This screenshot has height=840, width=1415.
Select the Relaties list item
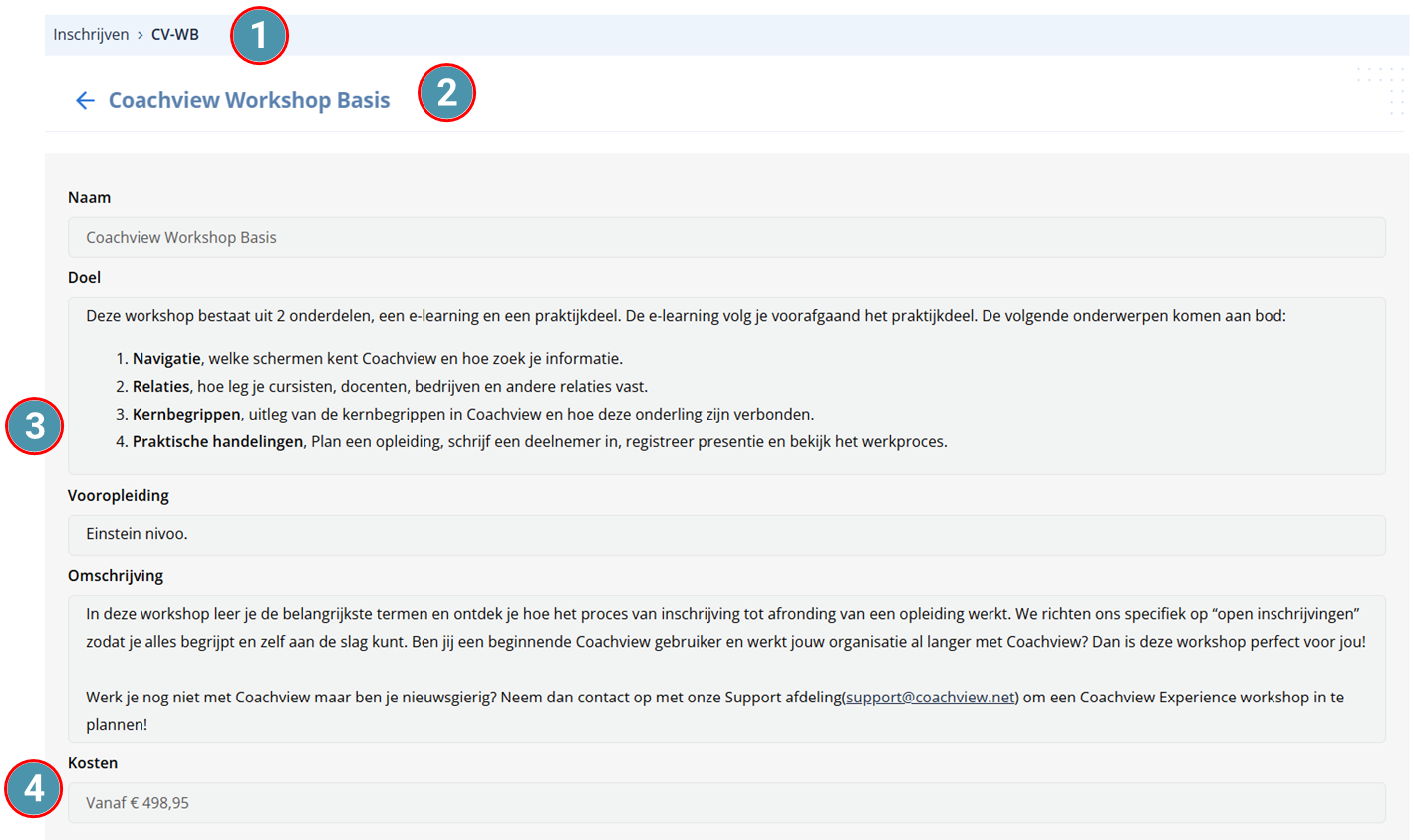(x=382, y=387)
